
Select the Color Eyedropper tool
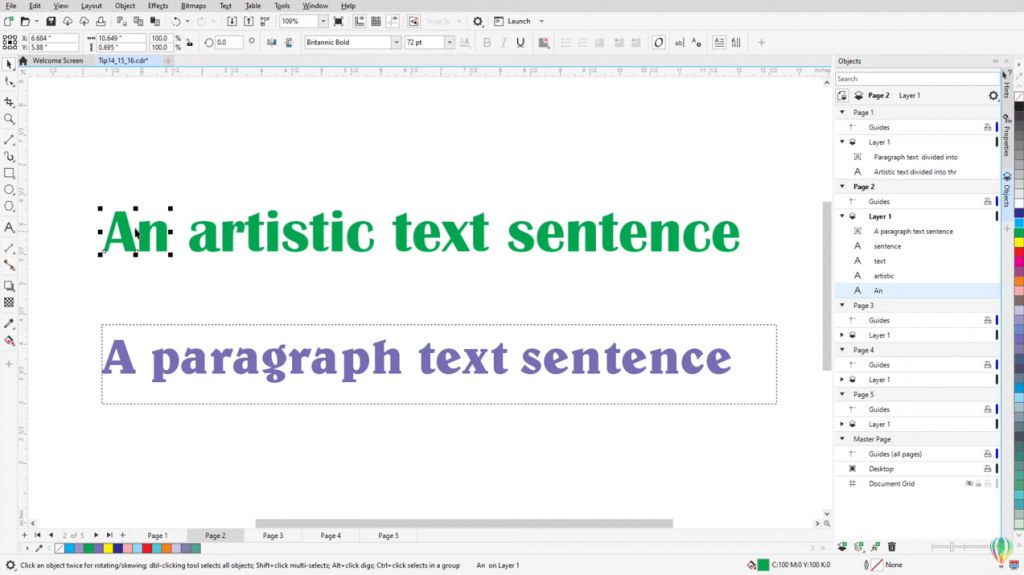point(9,323)
